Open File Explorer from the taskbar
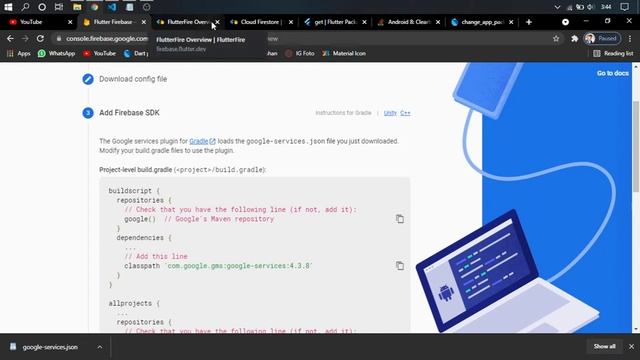The image size is (640, 360). [77, 7]
